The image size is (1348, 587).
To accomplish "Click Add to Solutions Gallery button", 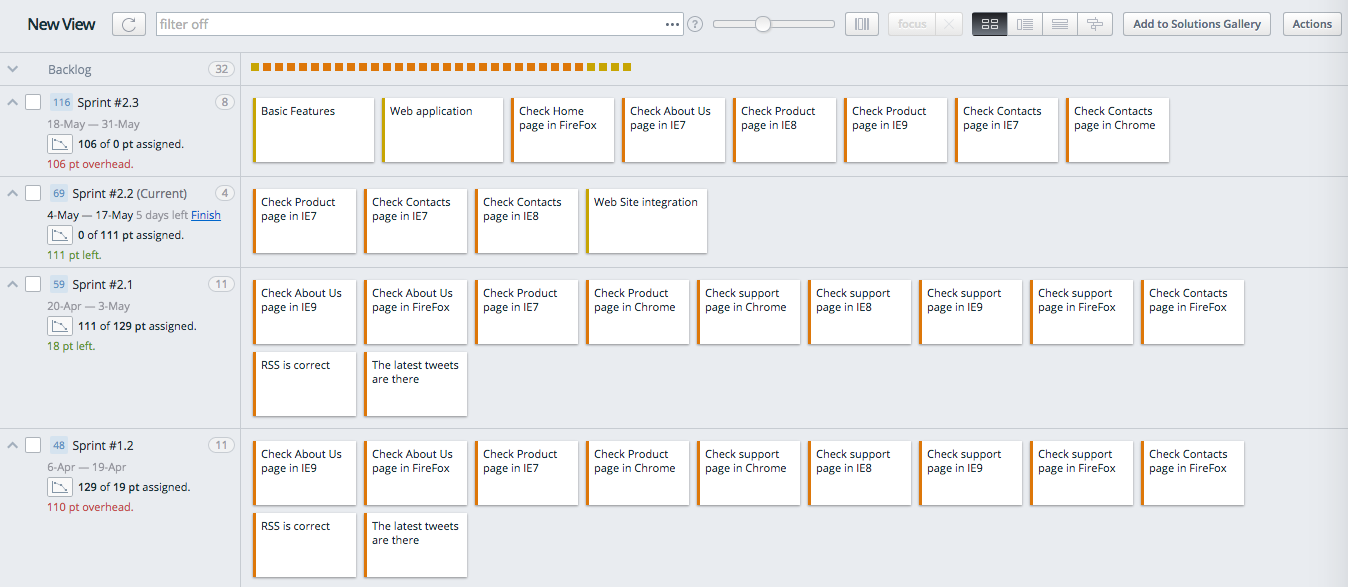I will [x=1197, y=24].
